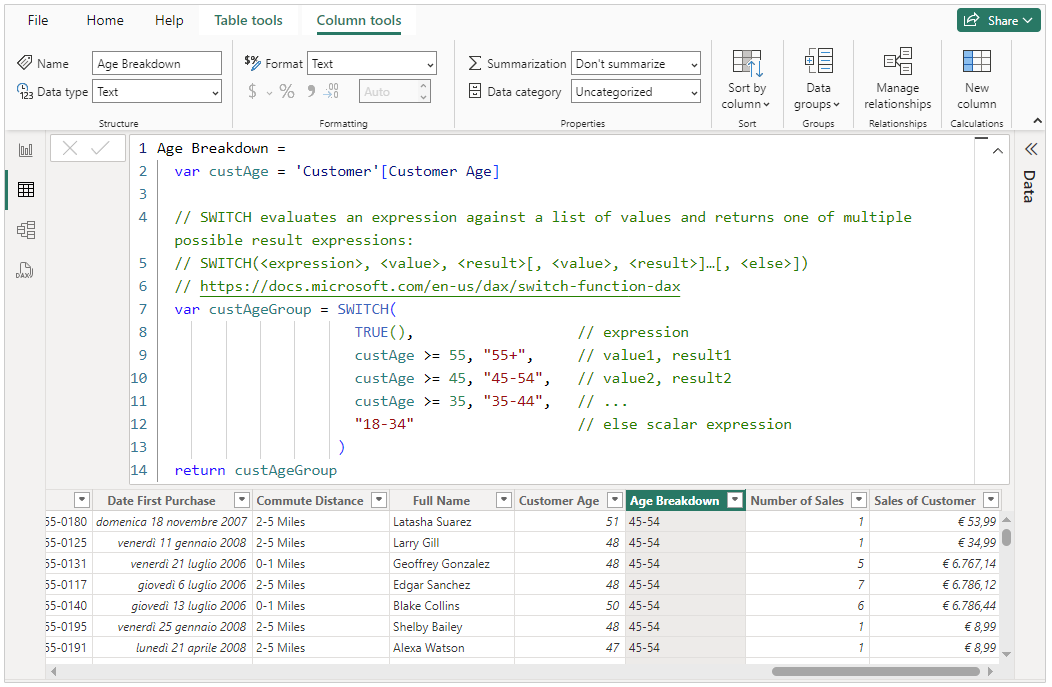Click the Data groups icon
Viewport: 1052px width, 687px height.
coord(819,61)
